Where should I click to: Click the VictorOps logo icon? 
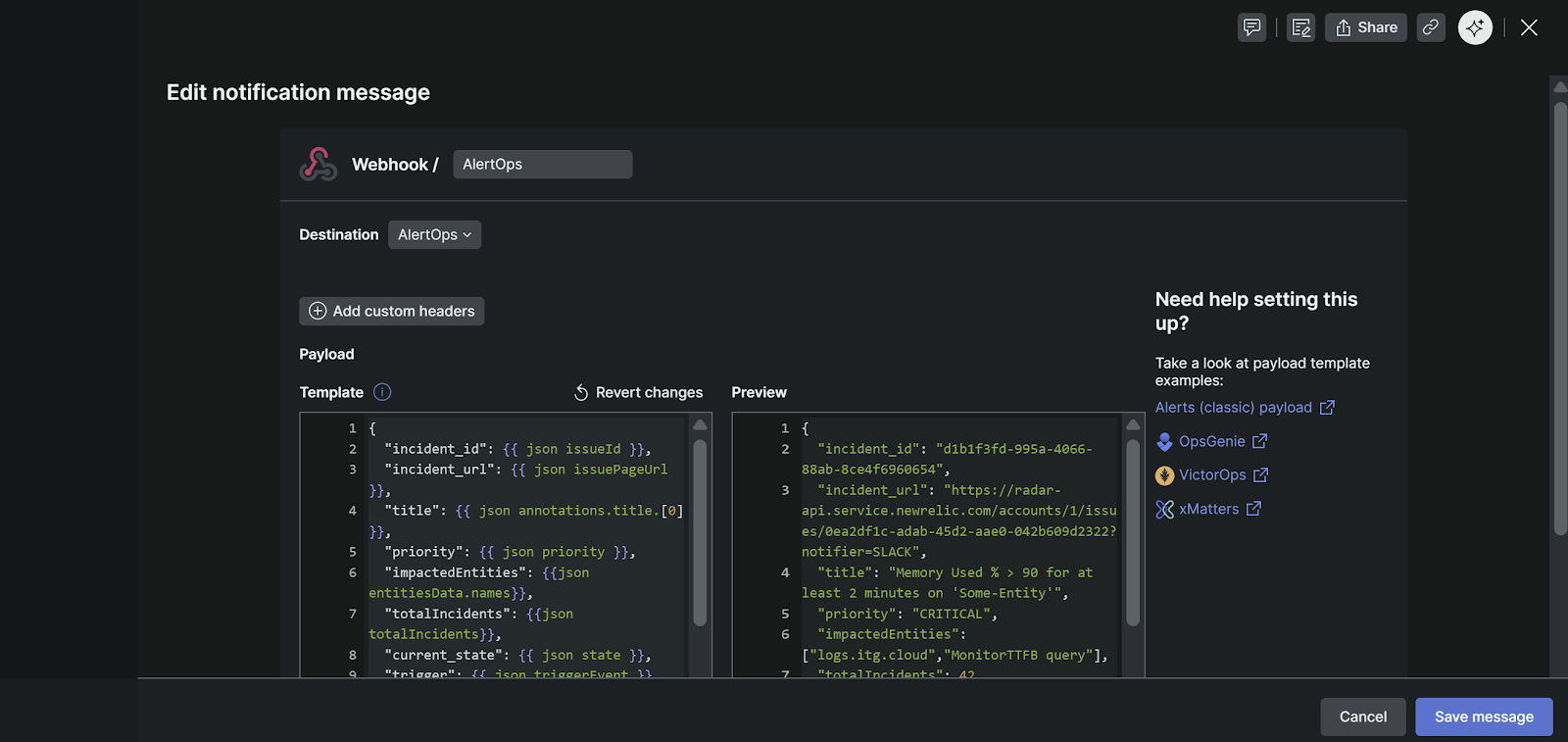tap(1164, 475)
